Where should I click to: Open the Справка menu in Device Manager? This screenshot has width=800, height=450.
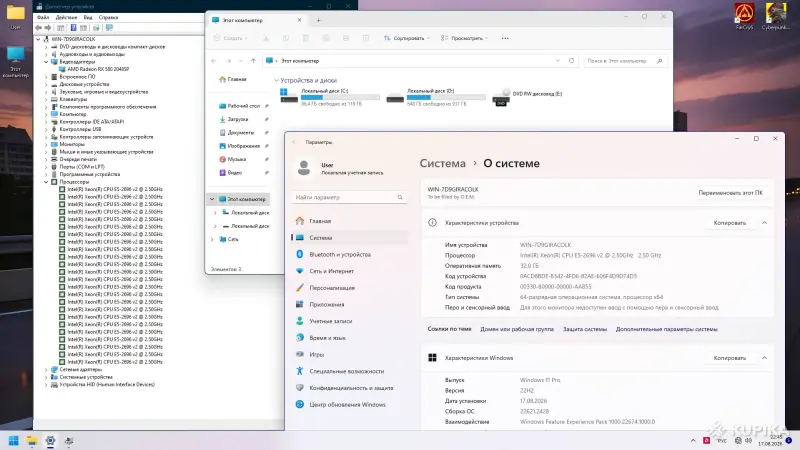pyautogui.click(x=108, y=17)
